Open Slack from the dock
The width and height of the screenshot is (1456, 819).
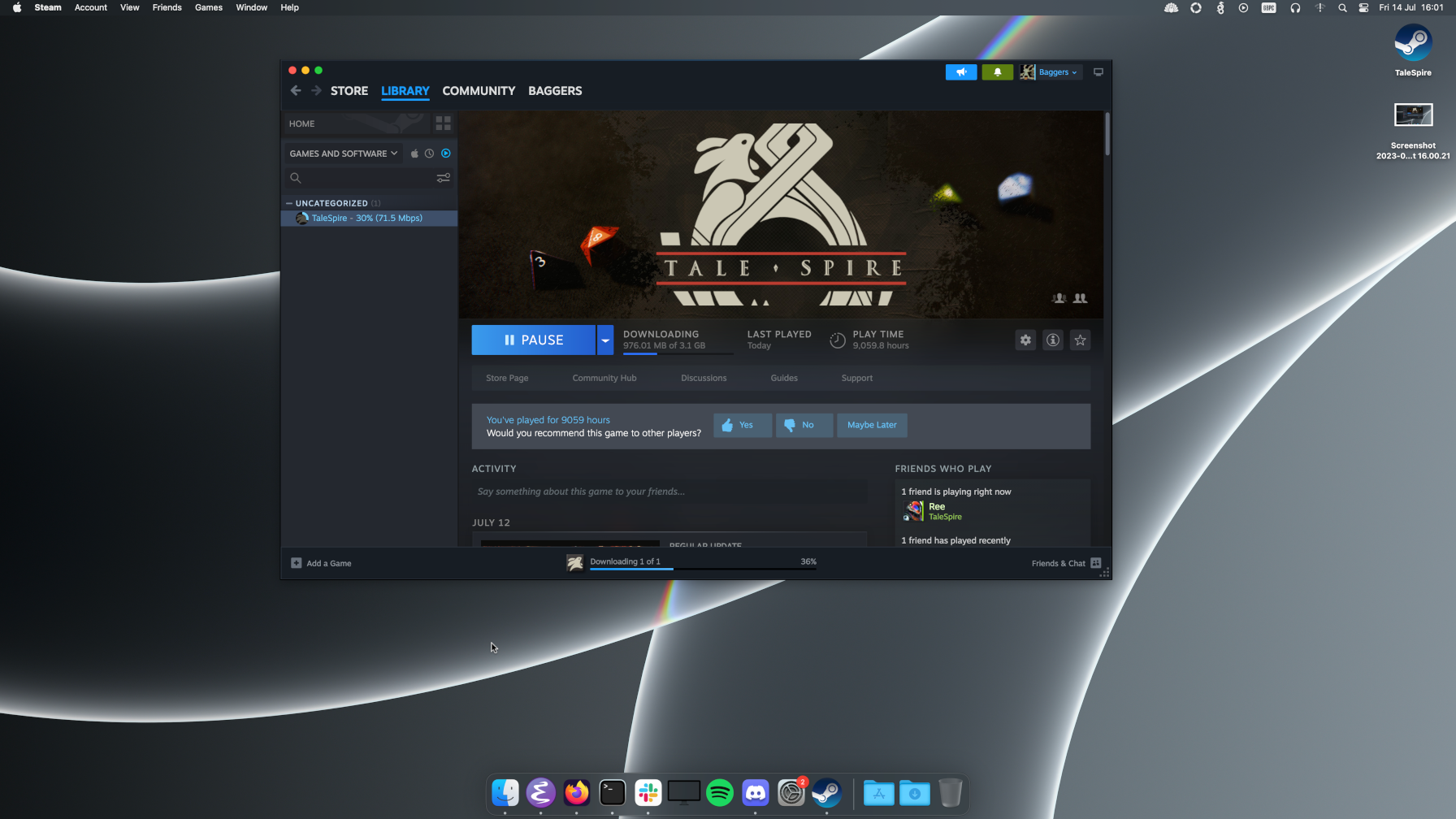pos(648,792)
